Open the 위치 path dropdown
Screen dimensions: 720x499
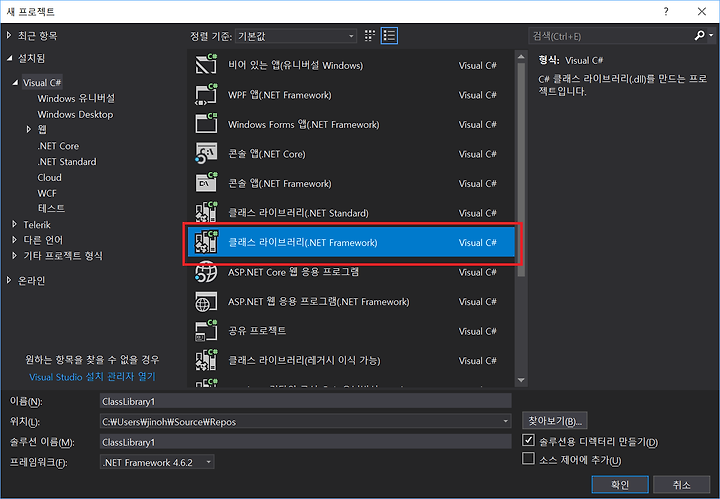pos(505,421)
